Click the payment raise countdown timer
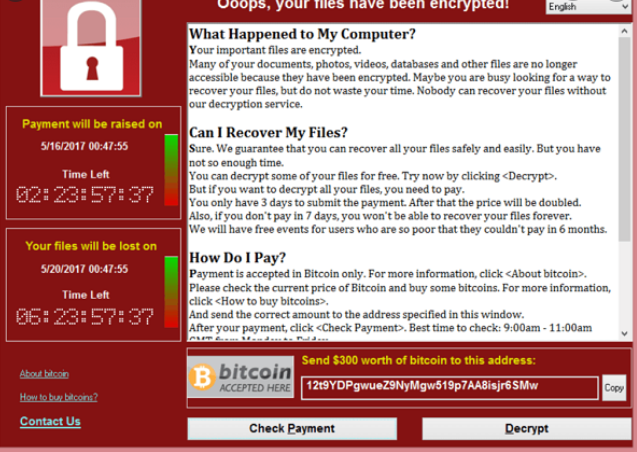 click(85, 195)
